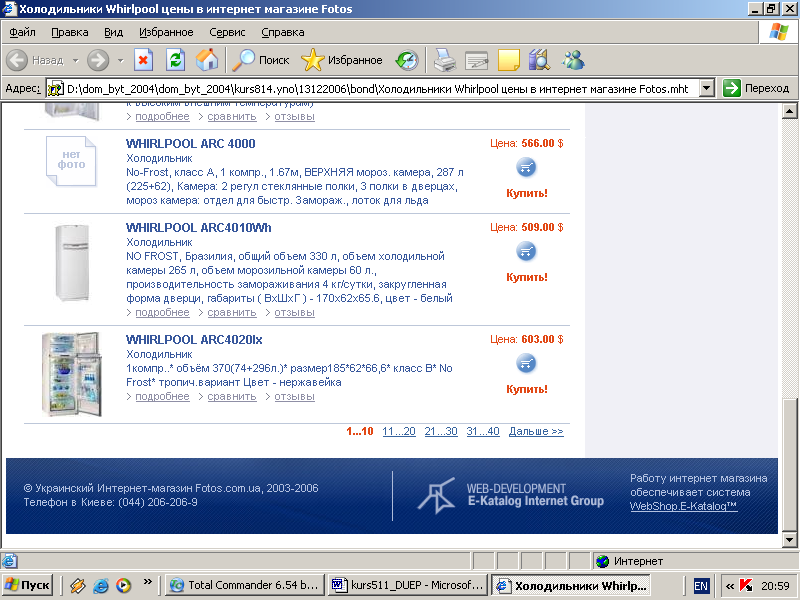
Task: Stop page loading with the red X icon
Action: click(143, 60)
